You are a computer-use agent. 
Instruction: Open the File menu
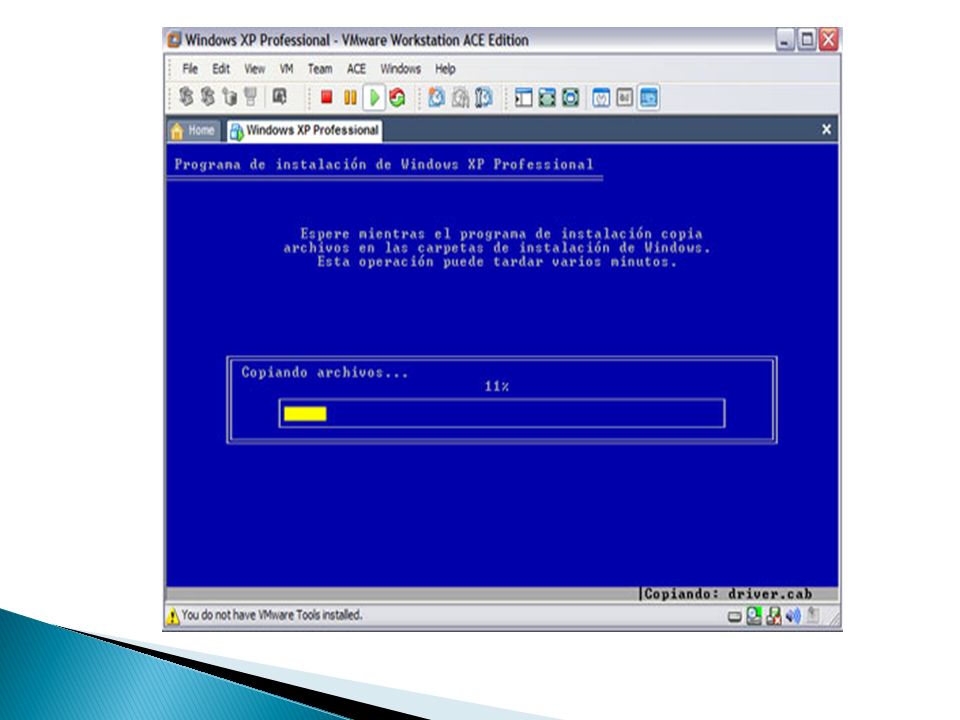(x=190, y=69)
